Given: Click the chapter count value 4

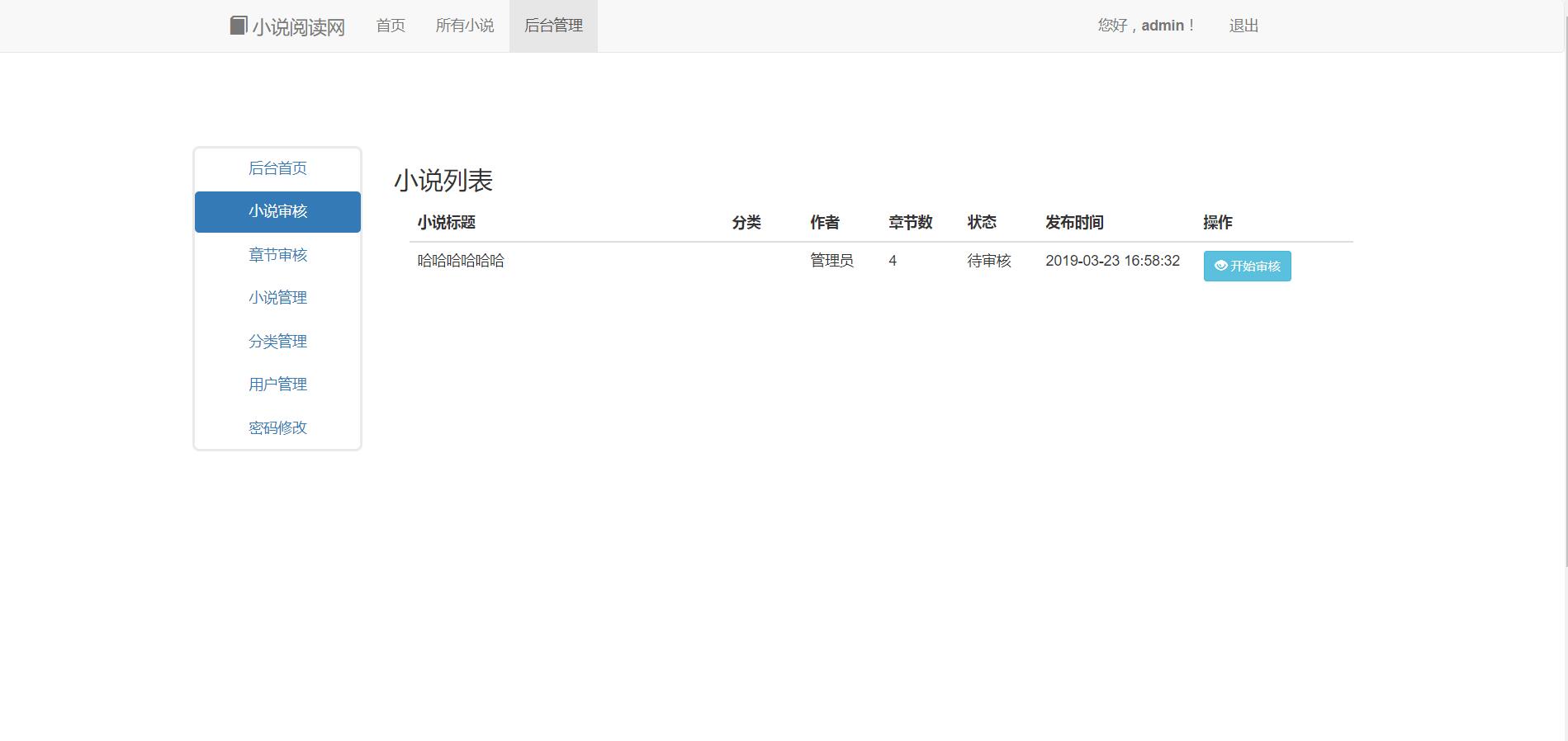Looking at the screenshot, I should (893, 261).
